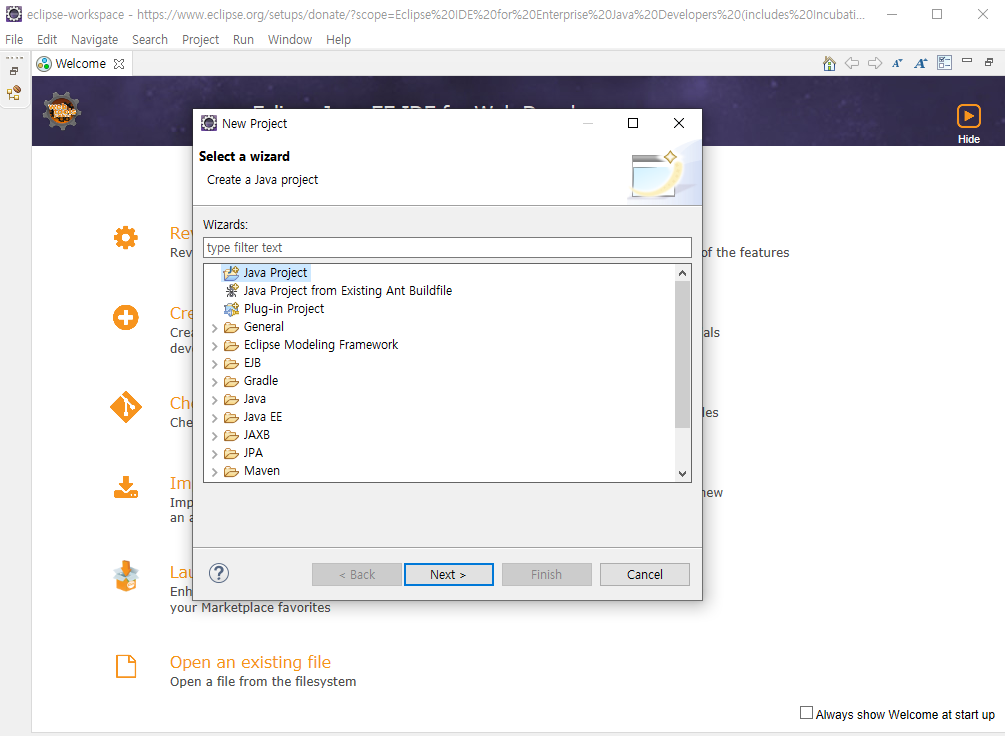Open the File menu
The height and width of the screenshot is (736, 1005).
[14, 40]
